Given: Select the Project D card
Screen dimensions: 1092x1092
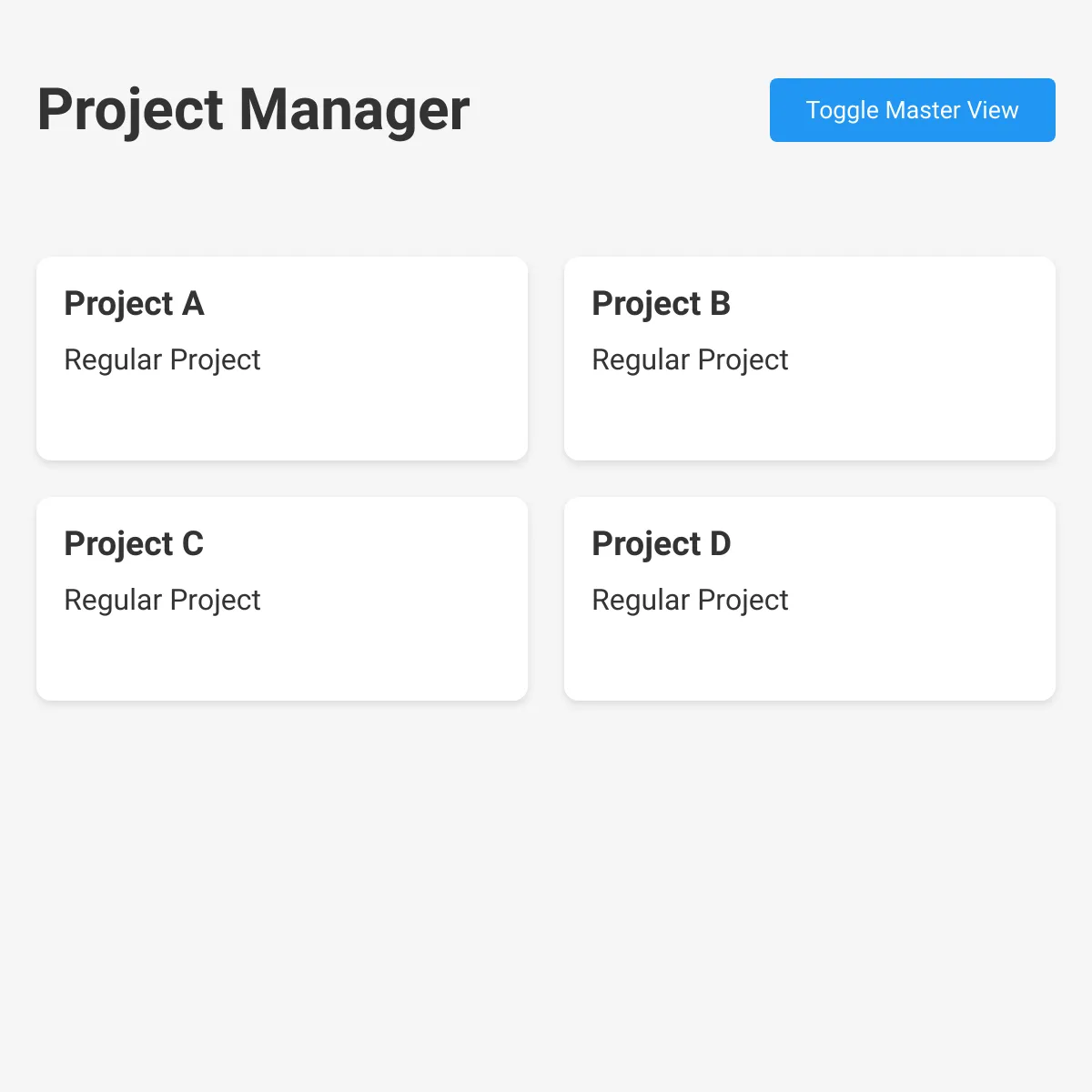Looking at the screenshot, I should (810, 599).
